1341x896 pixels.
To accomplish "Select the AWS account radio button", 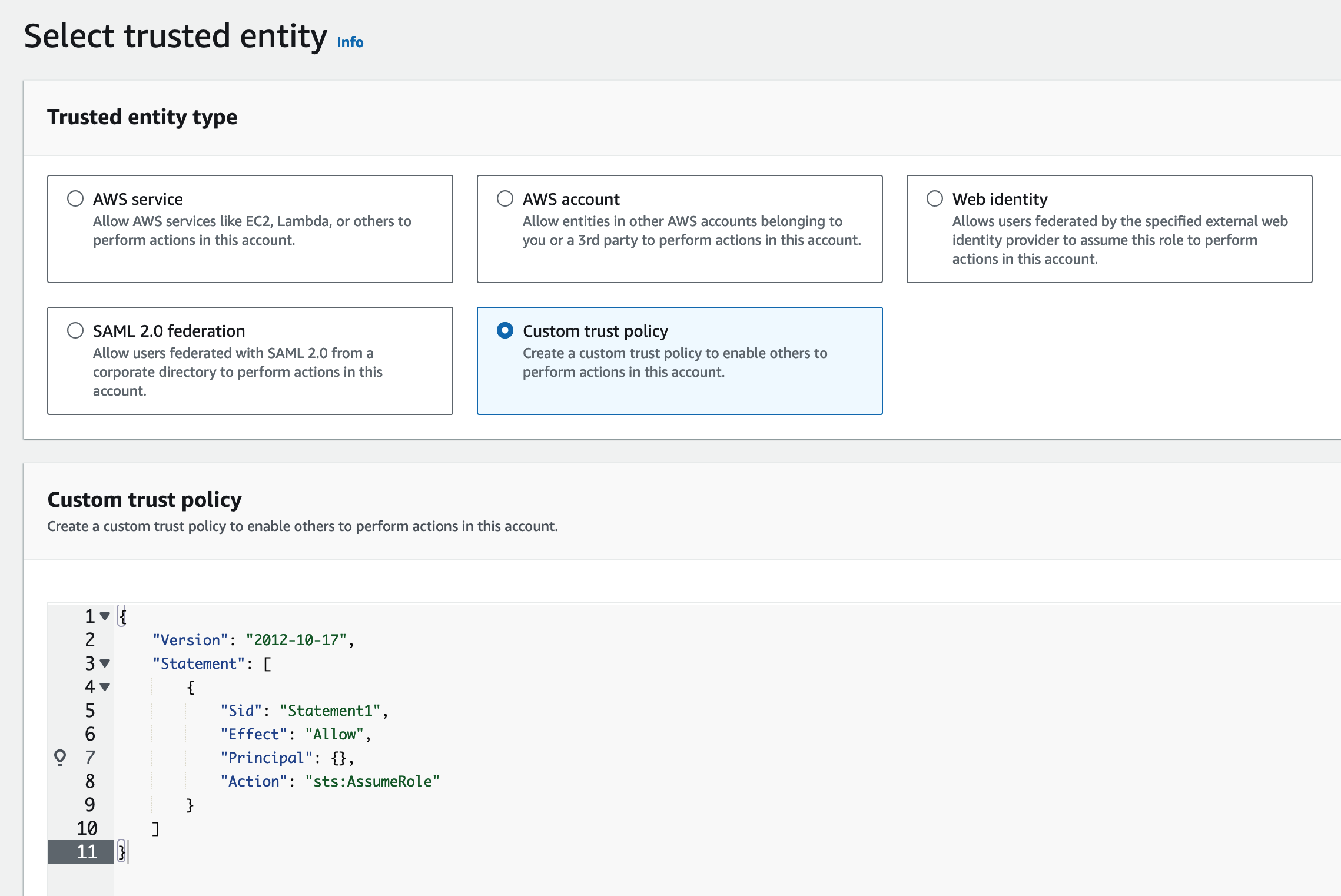I will tap(505, 198).
